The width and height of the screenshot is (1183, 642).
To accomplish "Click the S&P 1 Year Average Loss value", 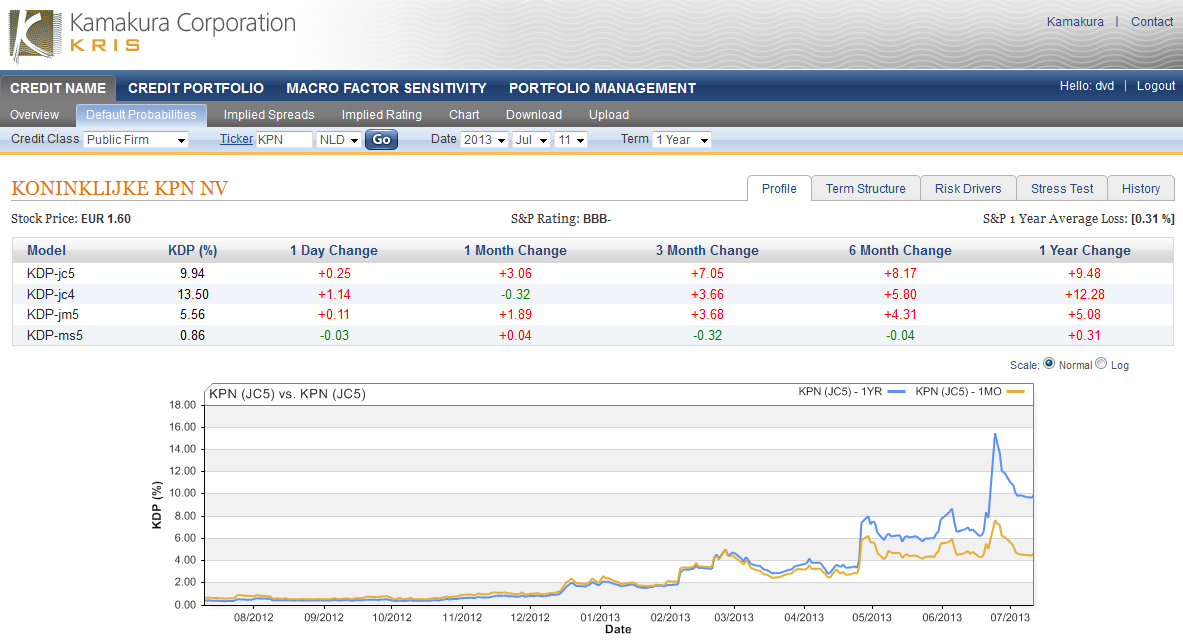I will coord(1153,219).
